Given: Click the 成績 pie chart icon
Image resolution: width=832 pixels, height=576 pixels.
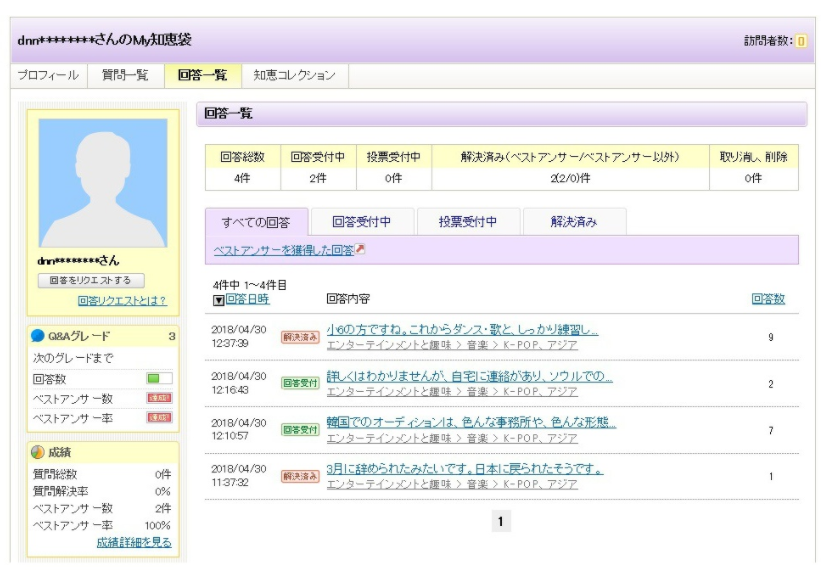Looking at the screenshot, I should 39,454.
